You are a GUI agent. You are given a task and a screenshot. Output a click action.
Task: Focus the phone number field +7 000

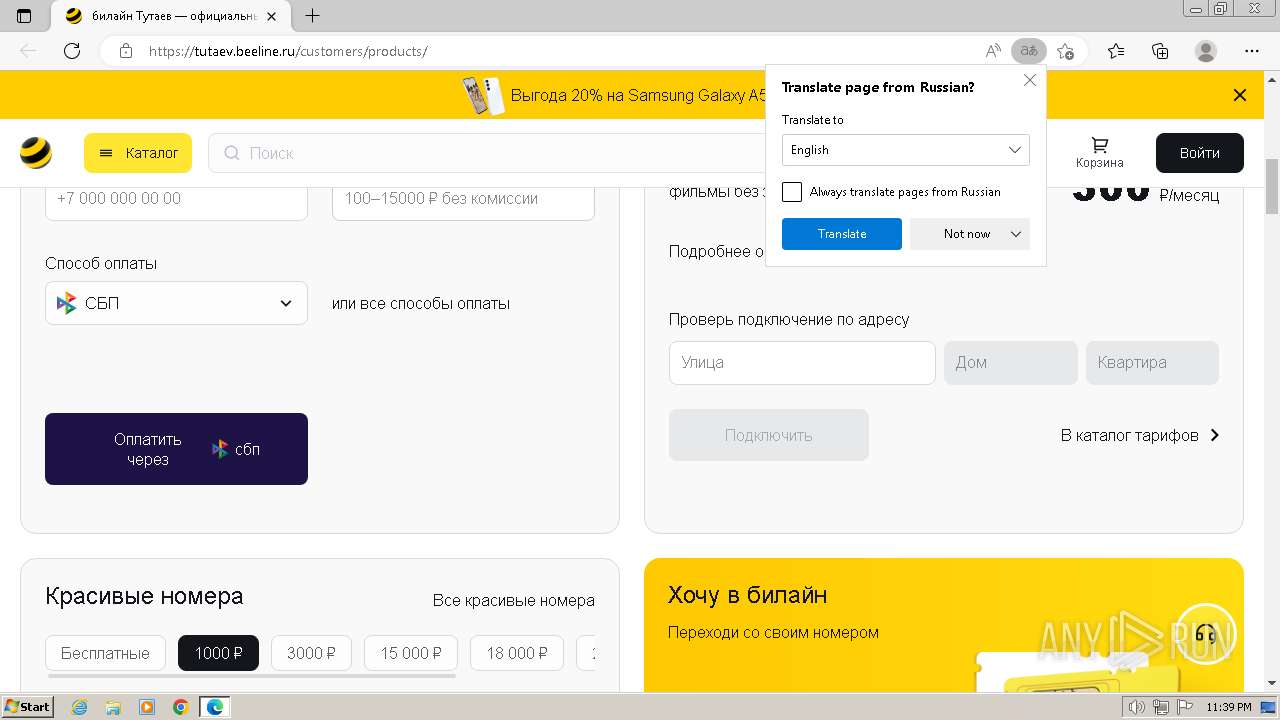click(x=176, y=198)
